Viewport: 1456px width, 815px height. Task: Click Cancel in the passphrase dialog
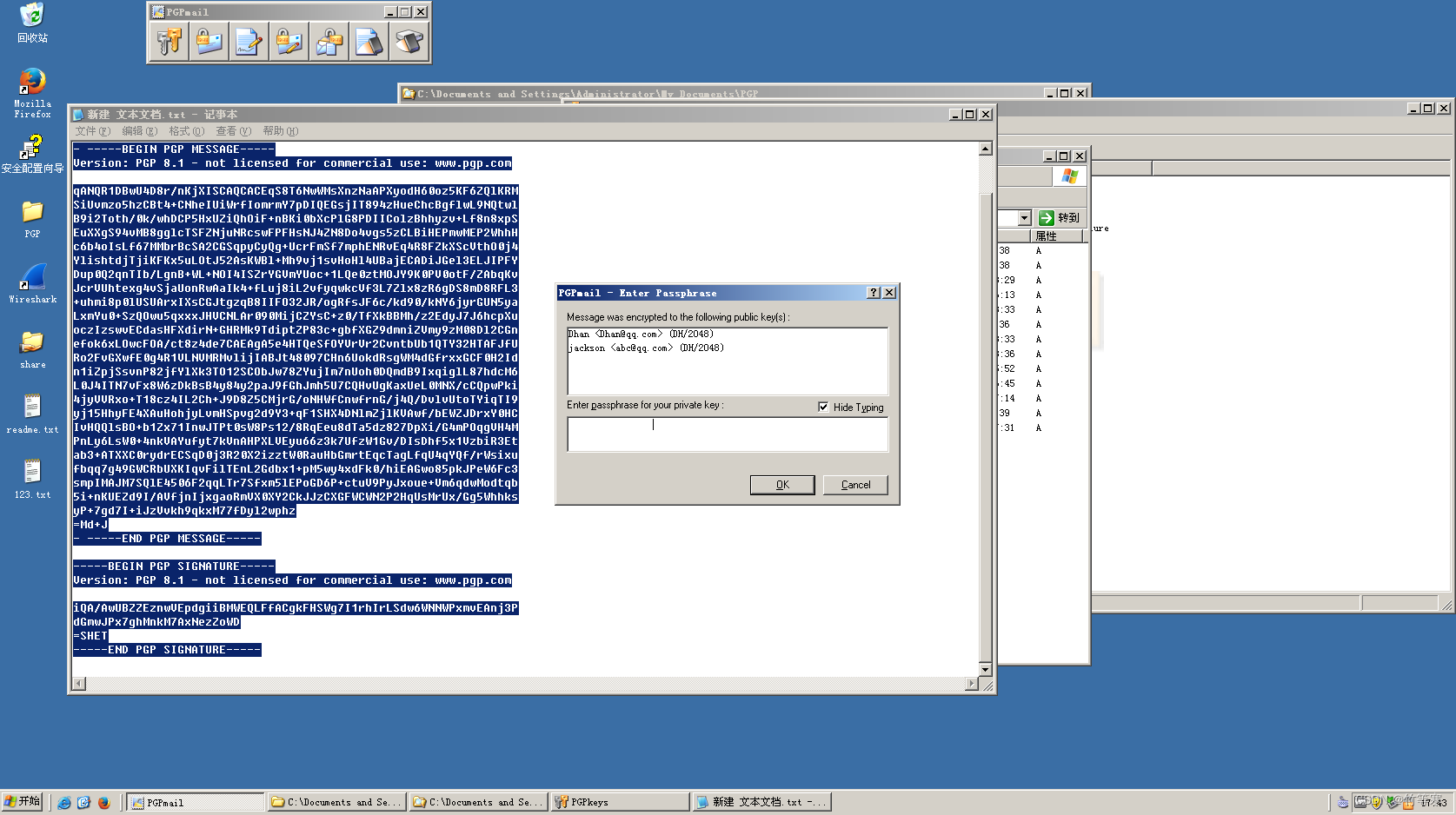click(855, 485)
